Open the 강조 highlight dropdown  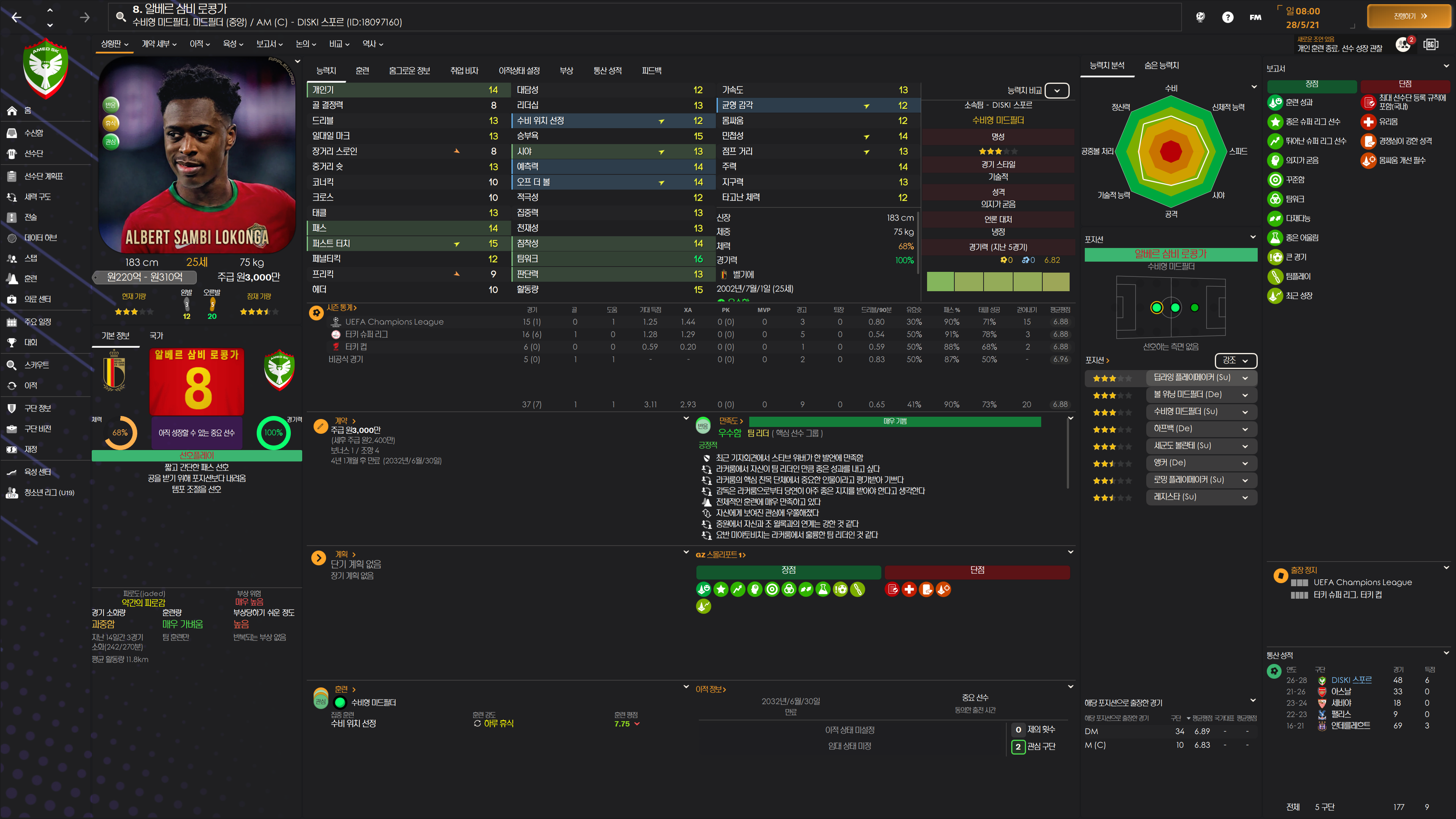1235,360
